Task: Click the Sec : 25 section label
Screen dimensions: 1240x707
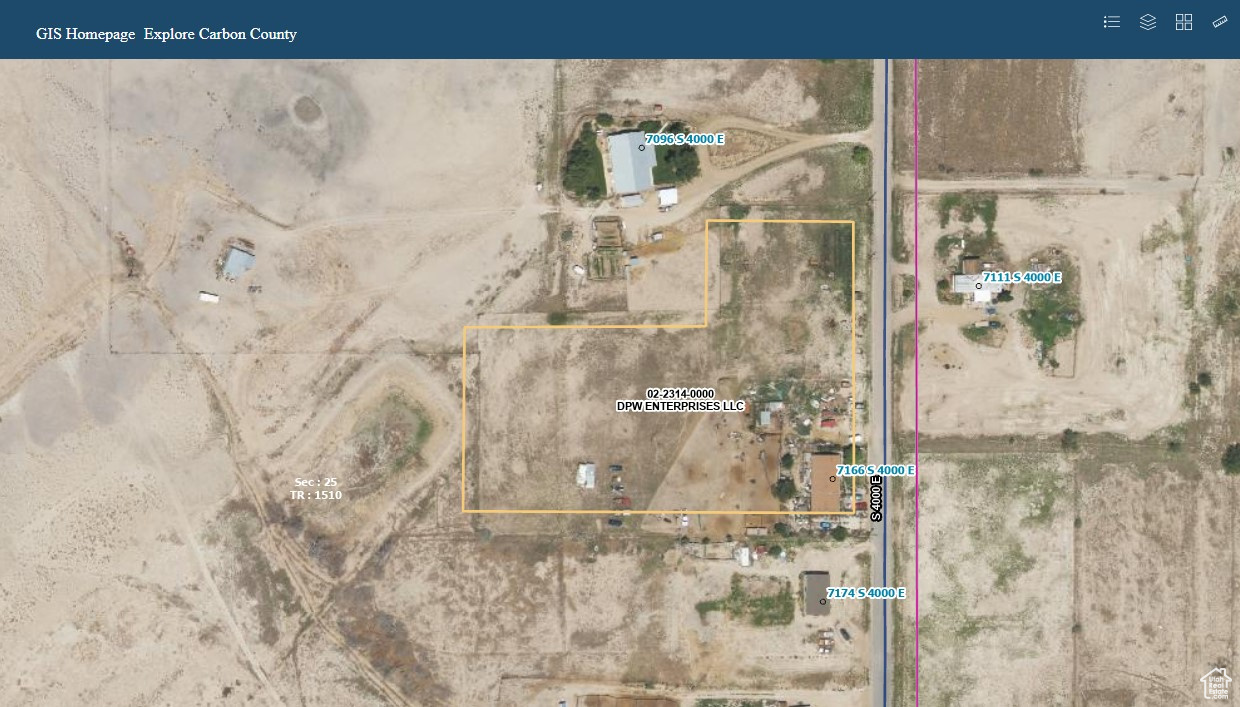Action: point(315,482)
